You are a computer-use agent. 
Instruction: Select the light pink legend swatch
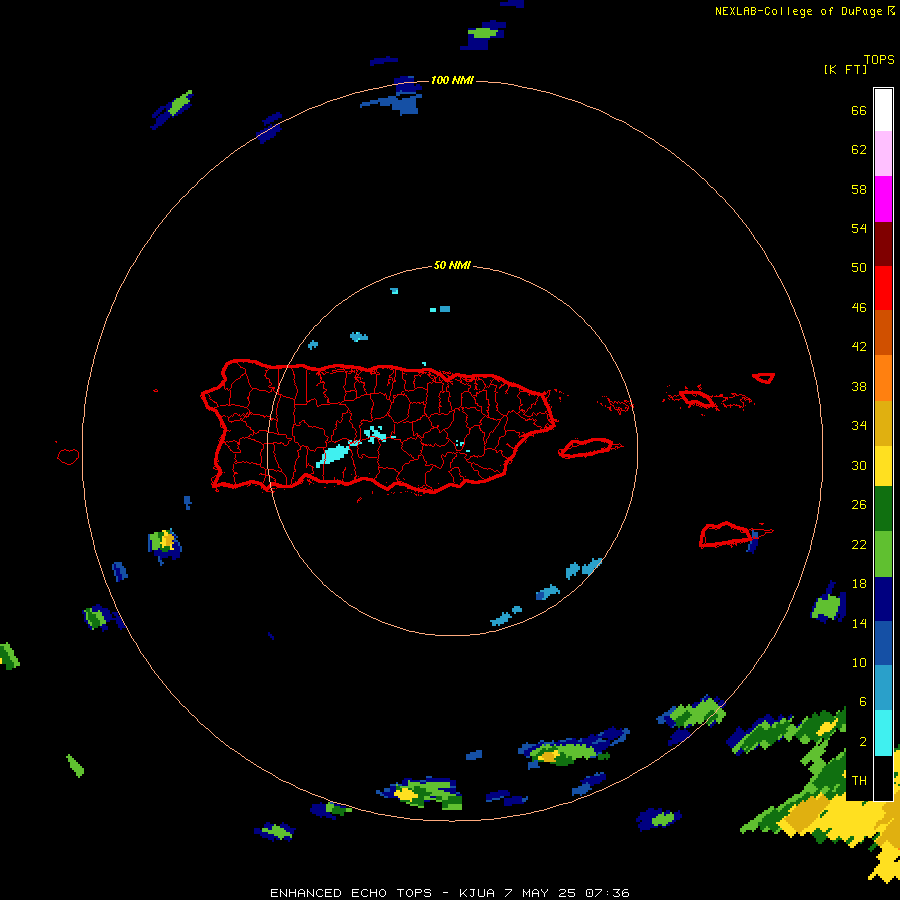(x=883, y=154)
